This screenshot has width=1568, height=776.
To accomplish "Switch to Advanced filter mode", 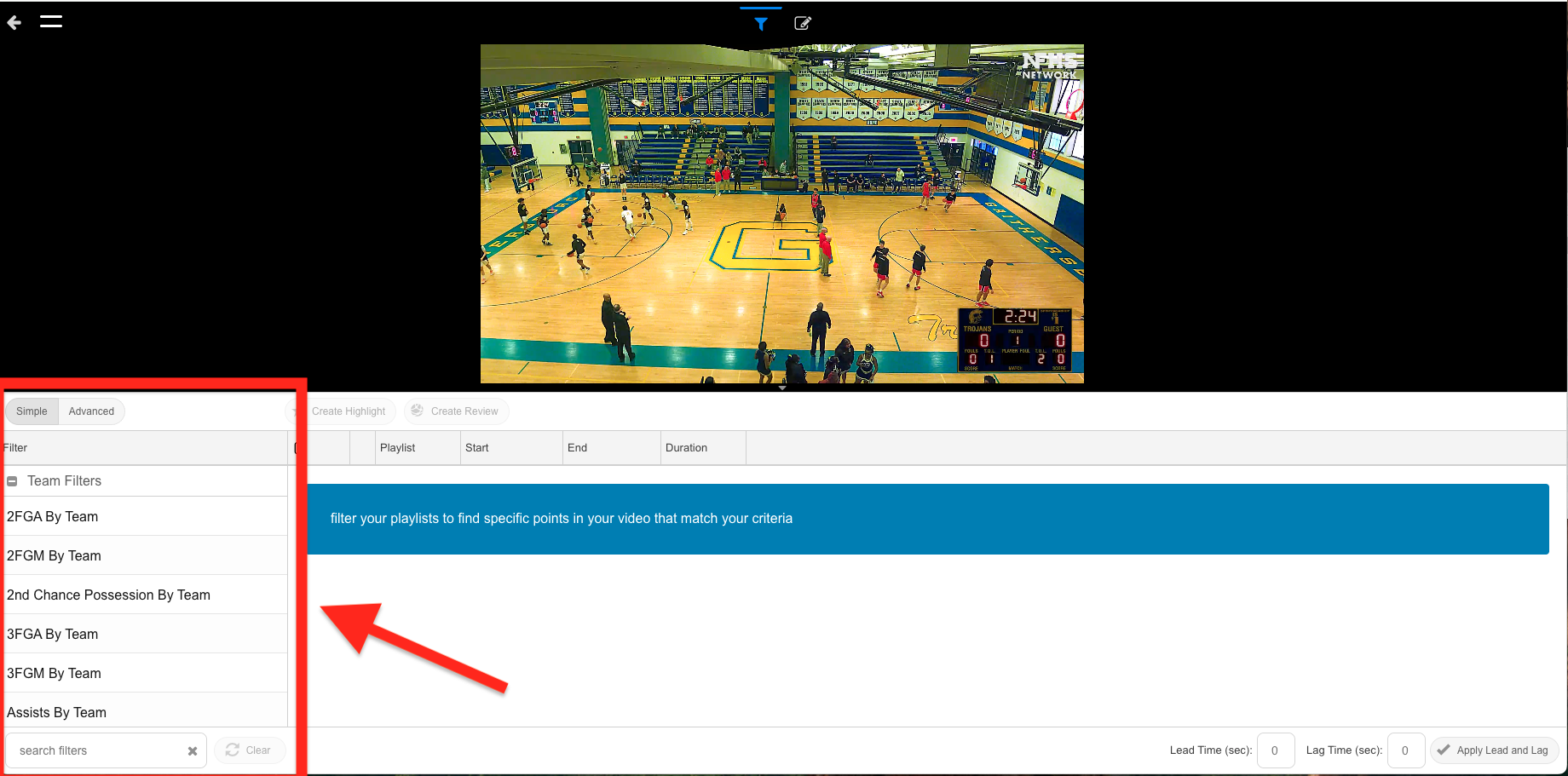I will point(91,411).
